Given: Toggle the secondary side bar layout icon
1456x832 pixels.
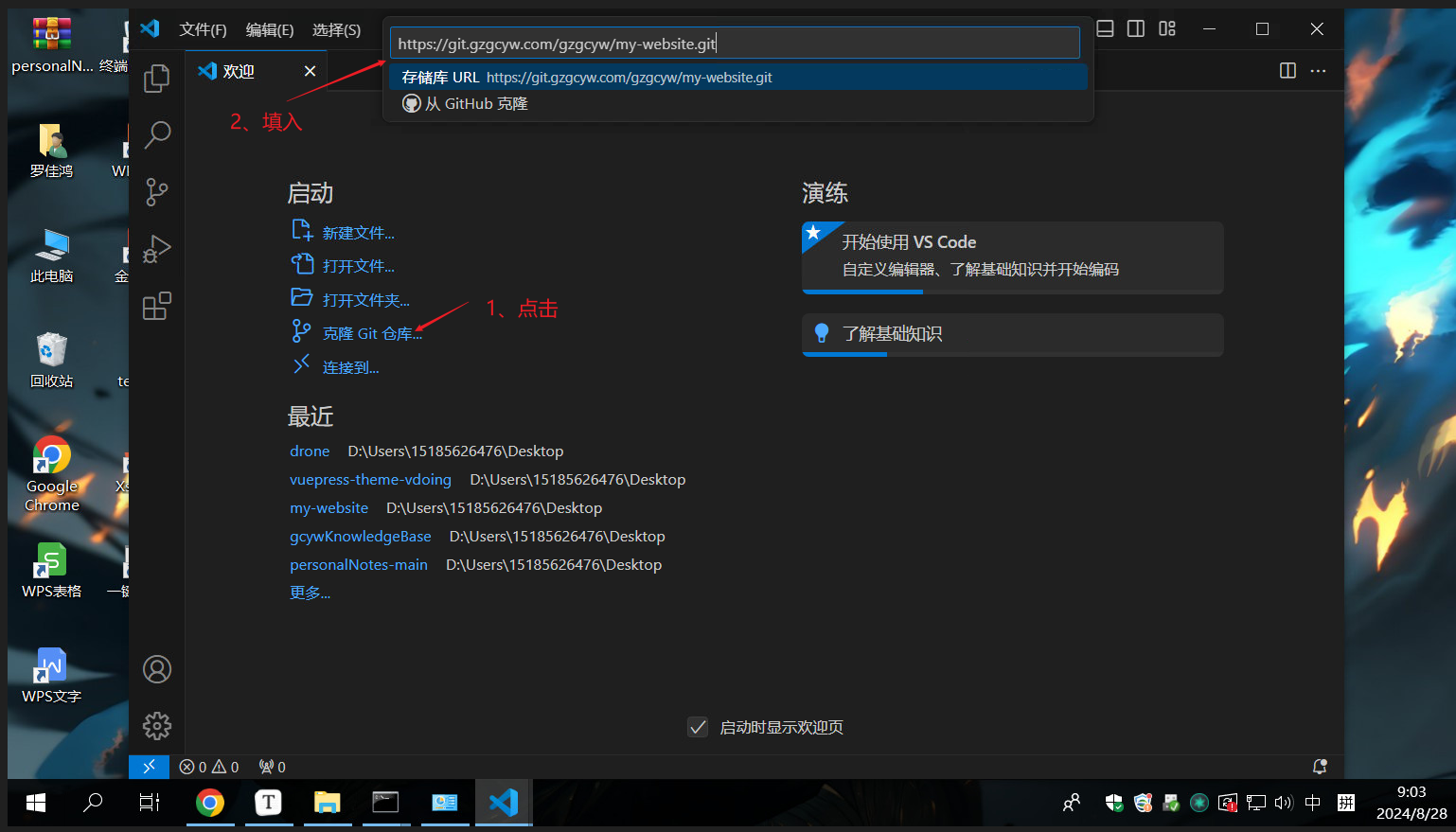Looking at the screenshot, I should [x=1136, y=29].
